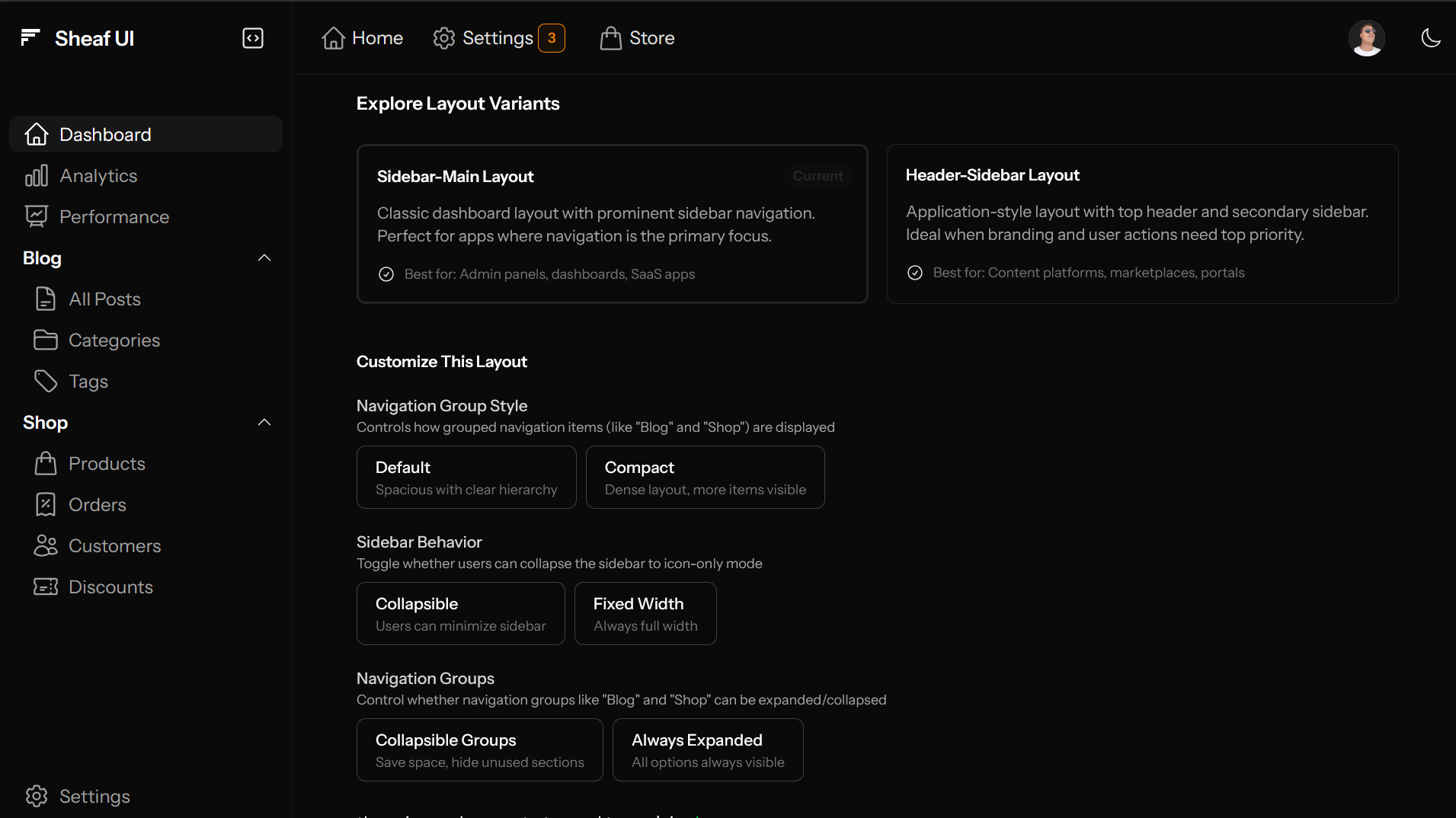Open Settings in the top navigation
Screen dimensions: 1456x818
coord(483,38)
